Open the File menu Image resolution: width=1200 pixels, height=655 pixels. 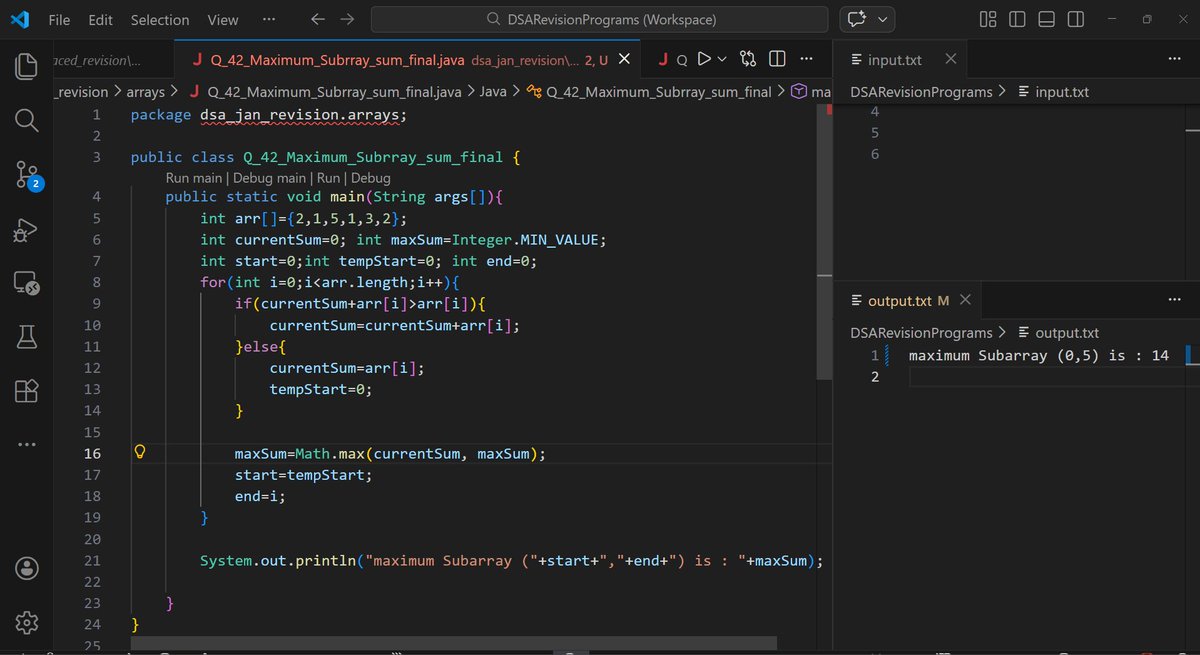59,19
